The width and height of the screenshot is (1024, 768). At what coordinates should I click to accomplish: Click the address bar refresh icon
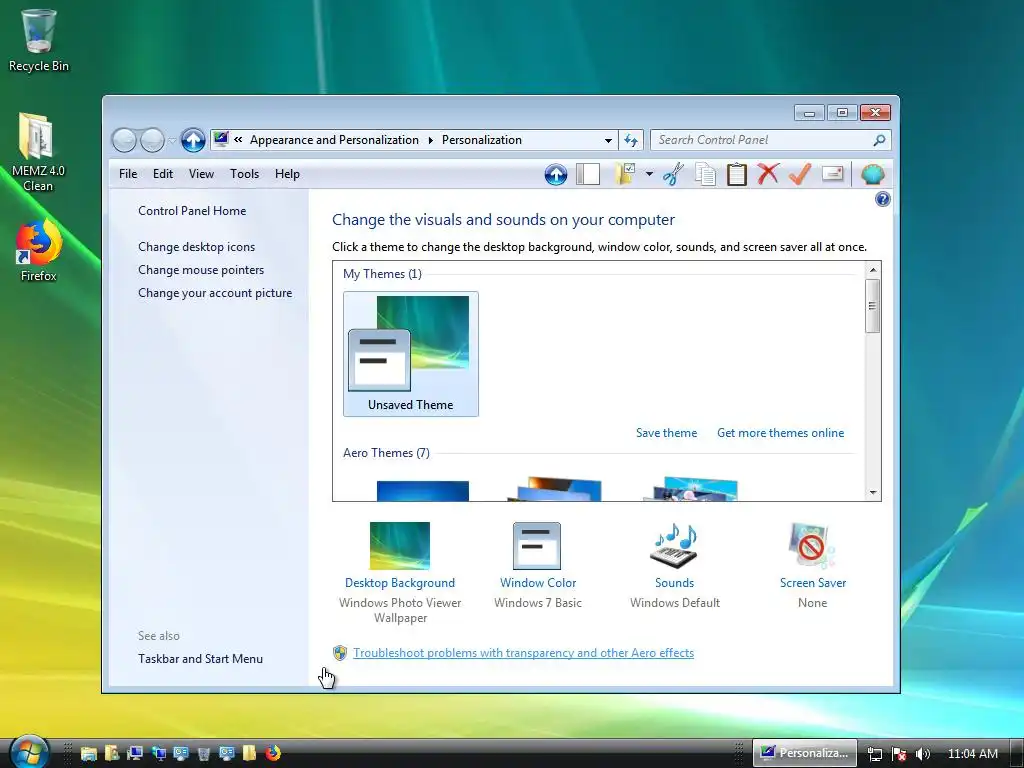(631, 140)
